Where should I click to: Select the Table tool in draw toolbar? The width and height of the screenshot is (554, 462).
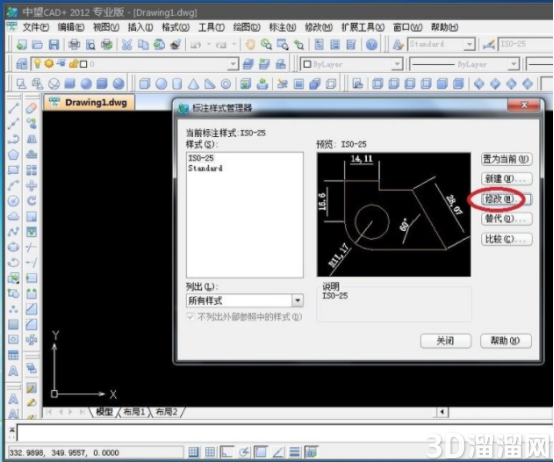[x=13, y=355]
